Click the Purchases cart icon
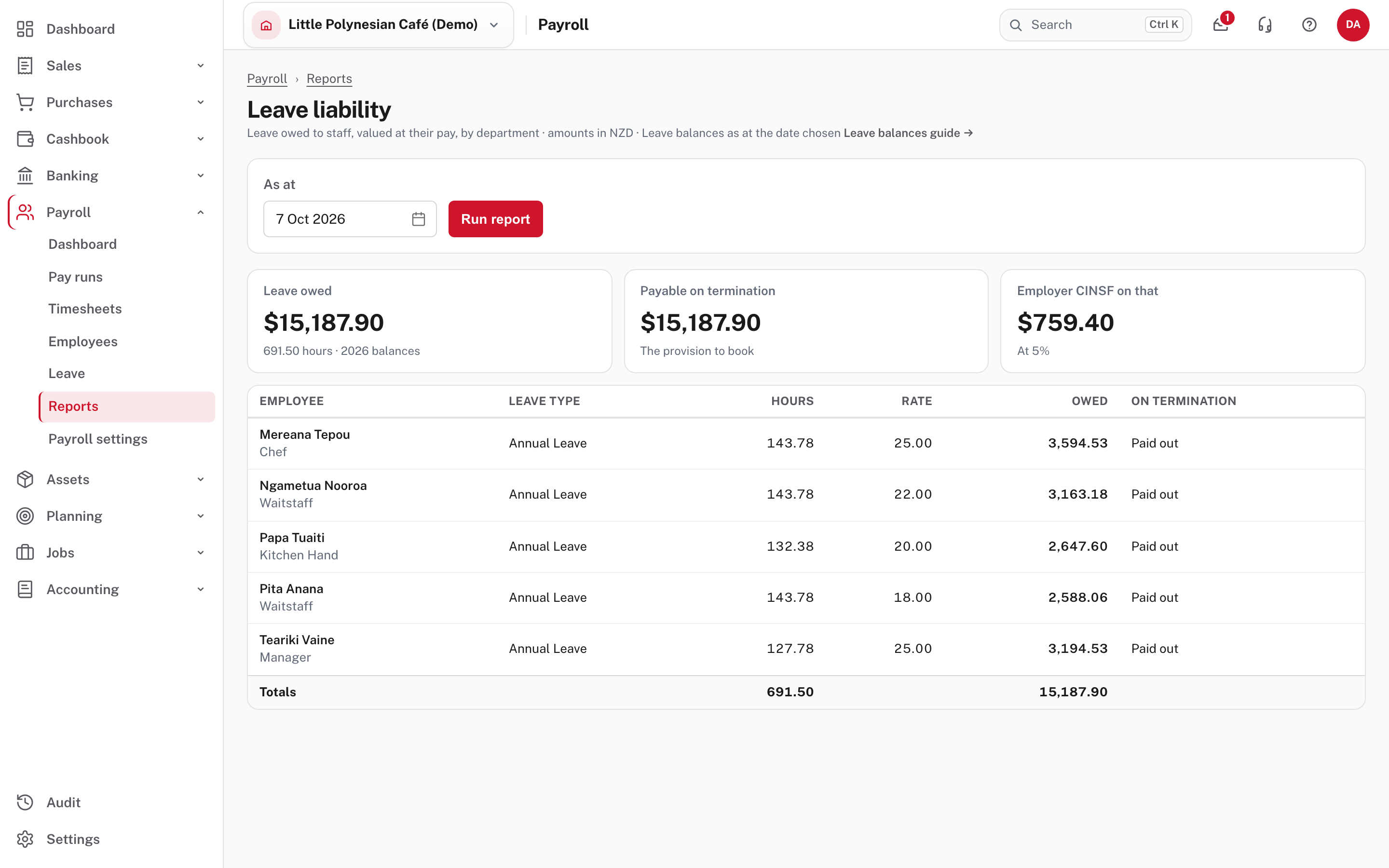 point(25,102)
